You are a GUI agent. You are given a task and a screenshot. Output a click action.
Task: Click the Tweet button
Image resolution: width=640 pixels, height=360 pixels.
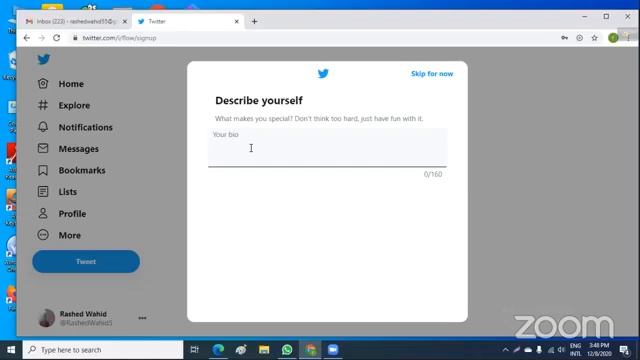[x=86, y=262]
